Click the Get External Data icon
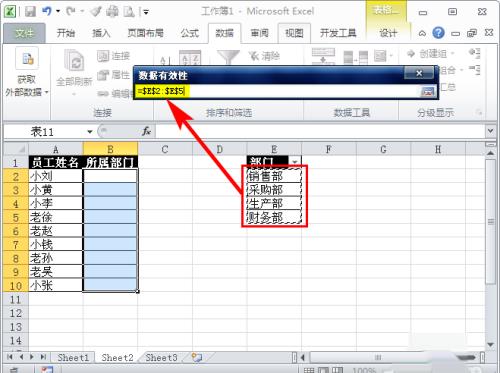Viewport: 500px width, 373px height. tap(27, 59)
